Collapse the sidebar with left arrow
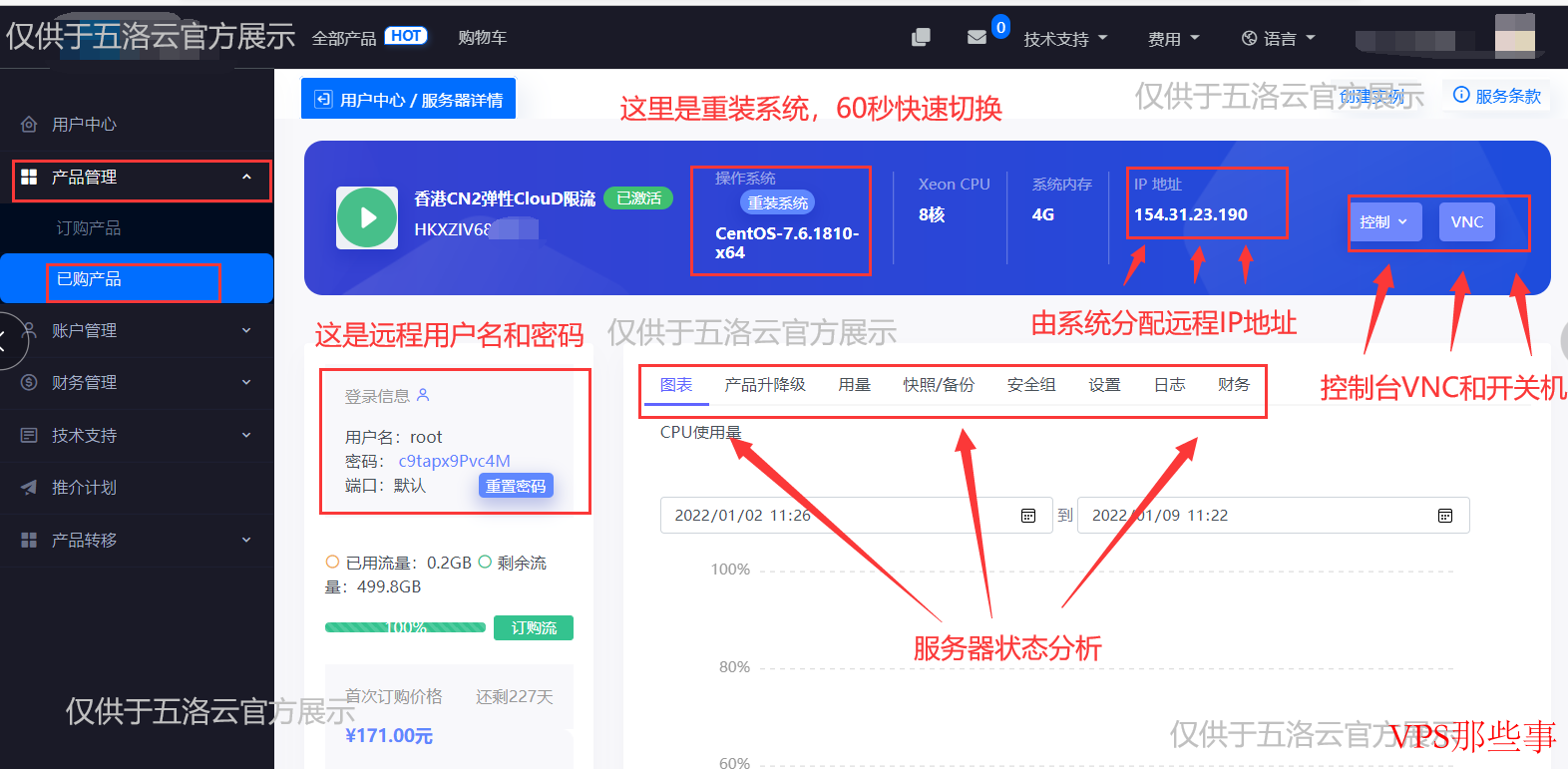 (4, 341)
